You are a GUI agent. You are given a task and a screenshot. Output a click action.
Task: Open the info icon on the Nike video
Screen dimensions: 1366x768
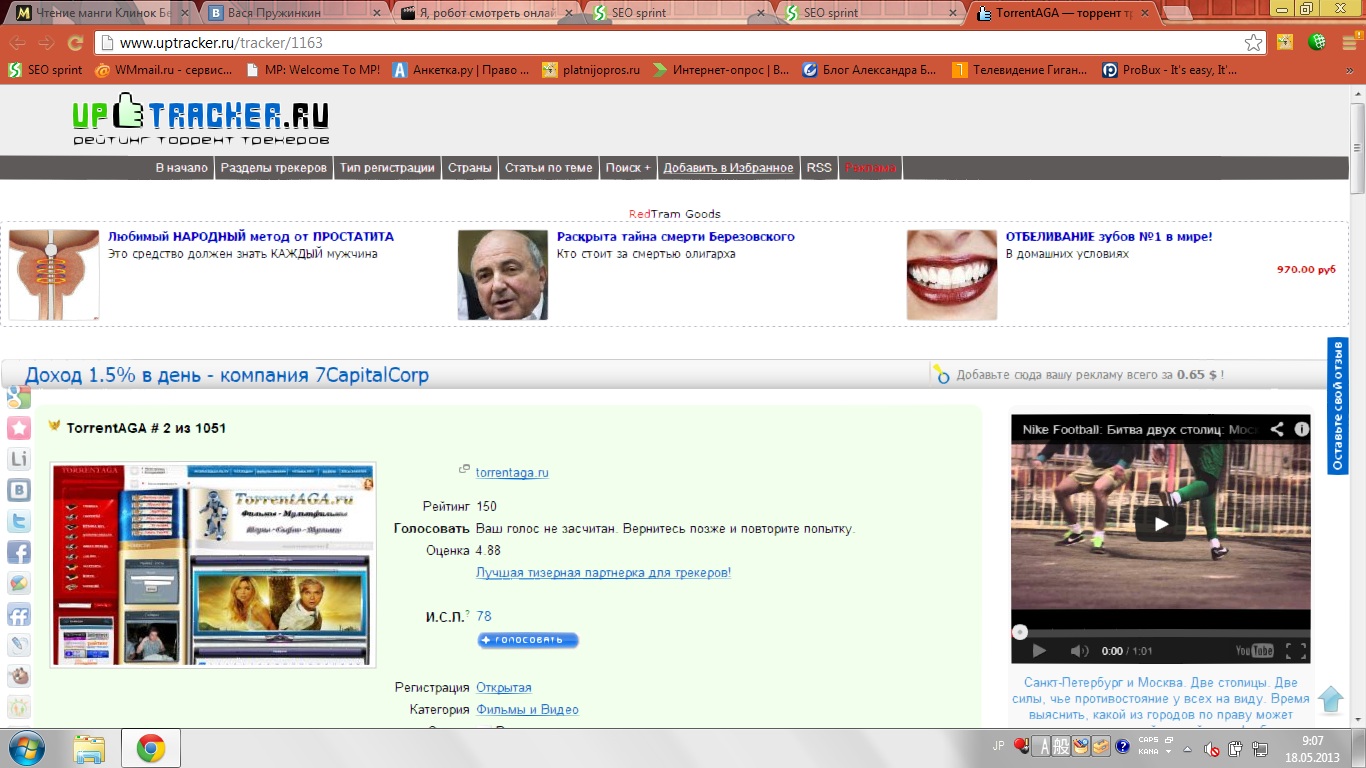click(x=1301, y=429)
